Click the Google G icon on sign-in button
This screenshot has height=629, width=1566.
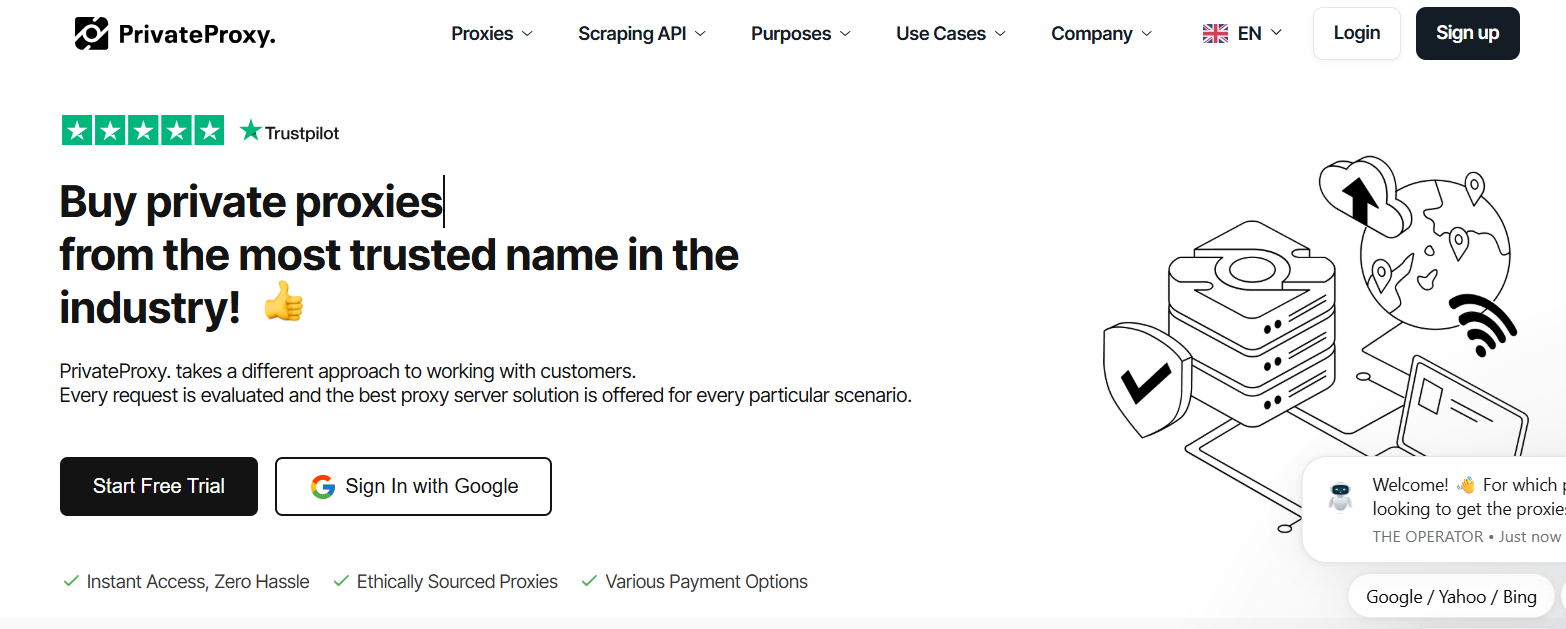coord(323,486)
